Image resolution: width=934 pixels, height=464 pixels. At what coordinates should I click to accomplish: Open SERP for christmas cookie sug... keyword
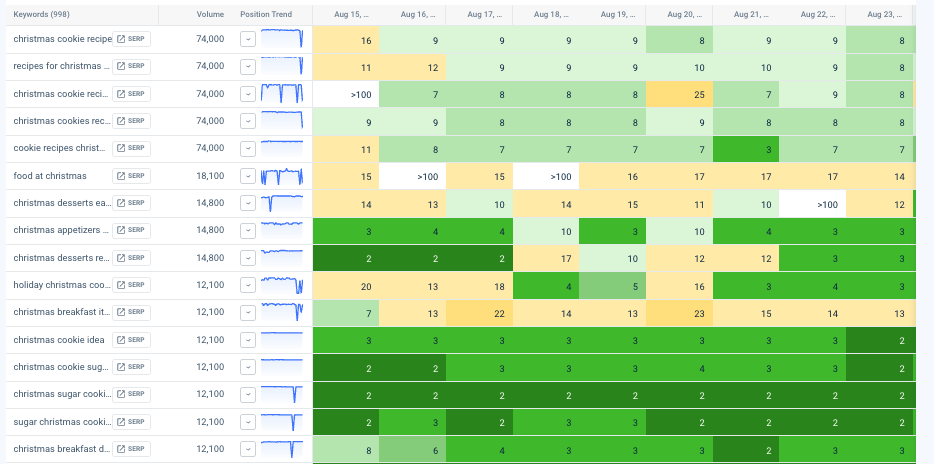click(x=131, y=367)
